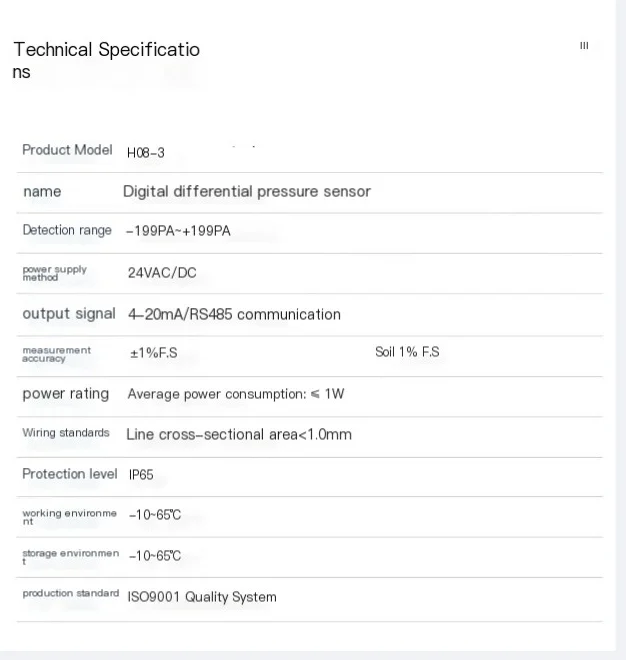The image size is (626, 660).
Task: Click the Product Model label
Action: coord(67,150)
